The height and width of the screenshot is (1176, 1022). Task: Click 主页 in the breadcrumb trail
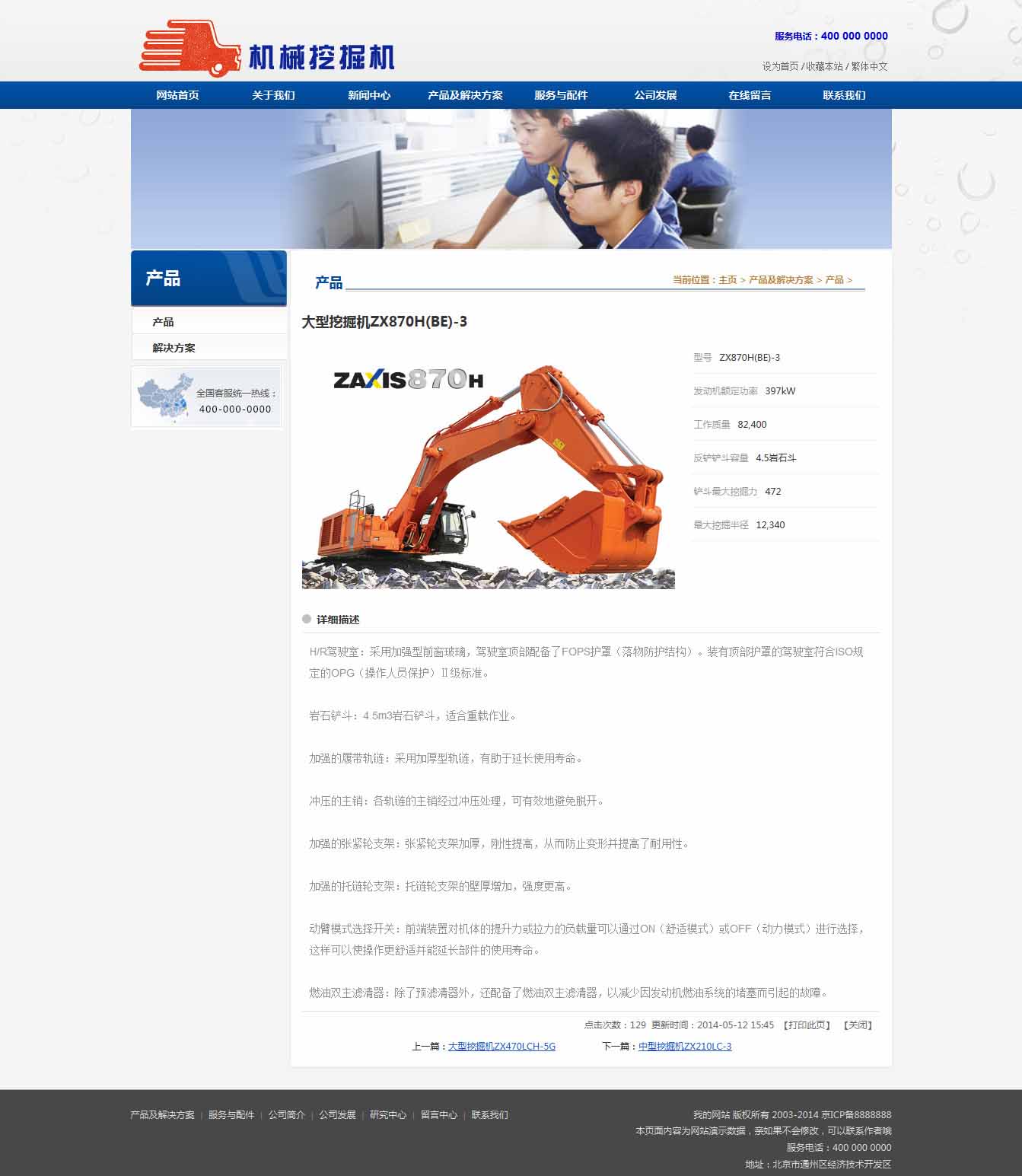pos(727,280)
